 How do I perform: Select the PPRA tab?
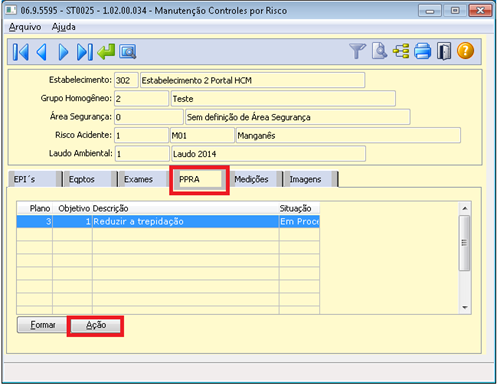[x=199, y=179]
